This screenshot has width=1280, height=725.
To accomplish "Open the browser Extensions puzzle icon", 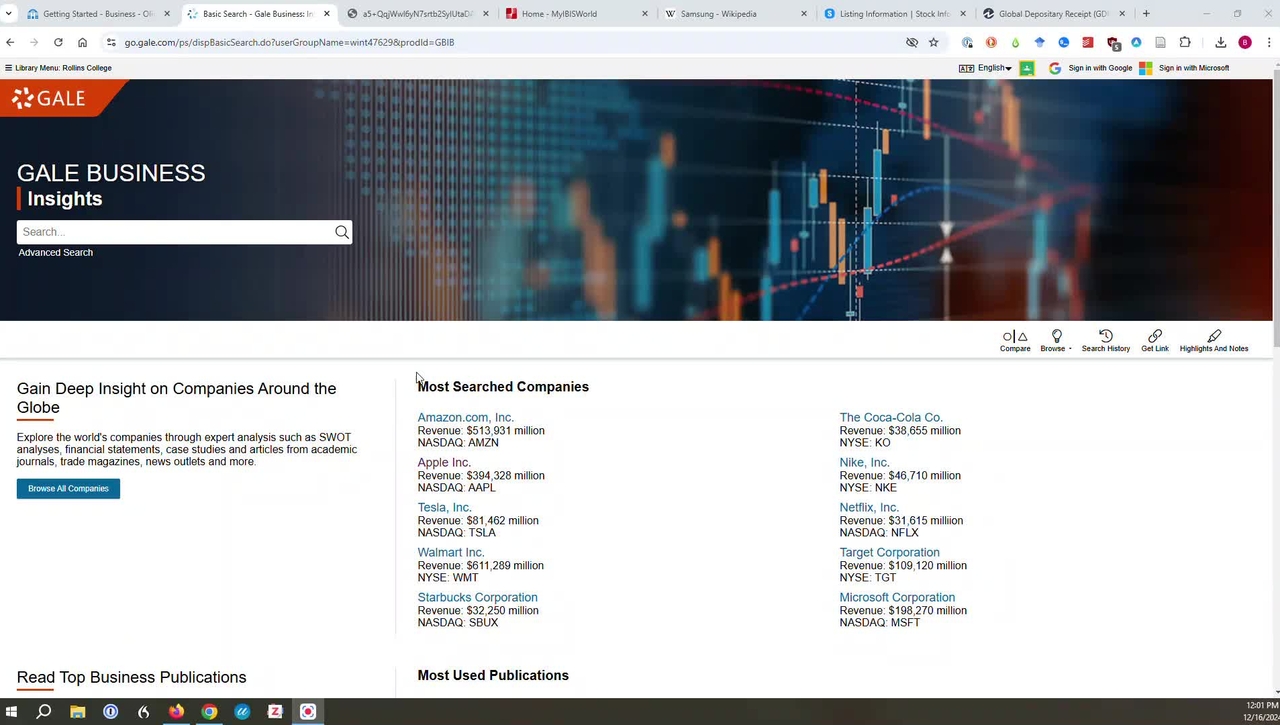I will [x=1185, y=42].
